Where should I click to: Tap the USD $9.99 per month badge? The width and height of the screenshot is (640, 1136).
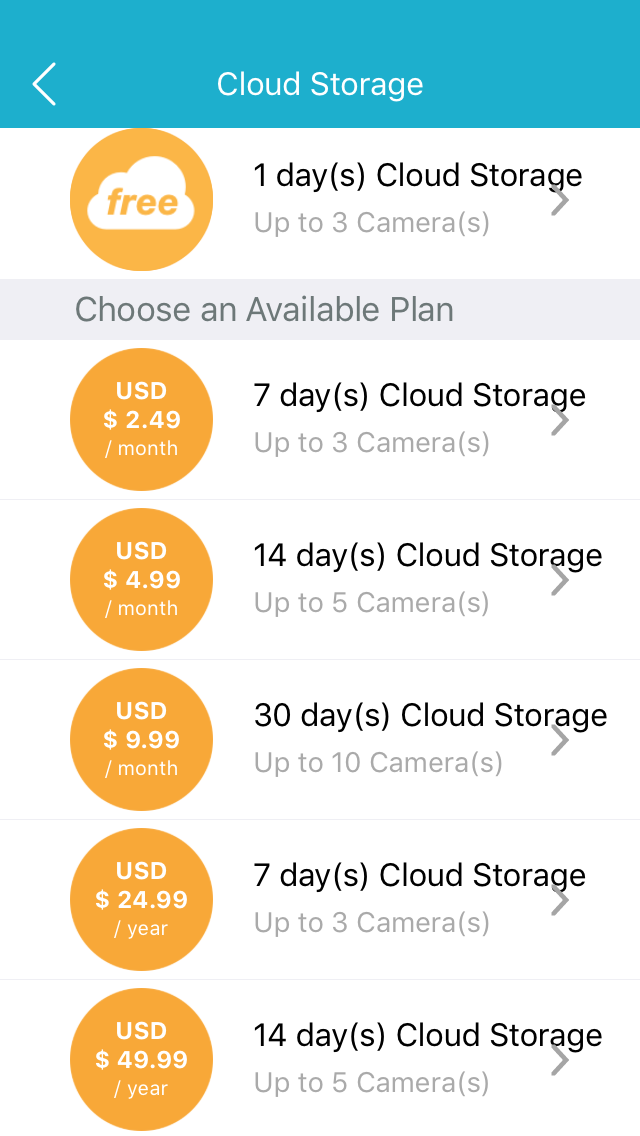click(141, 740)
